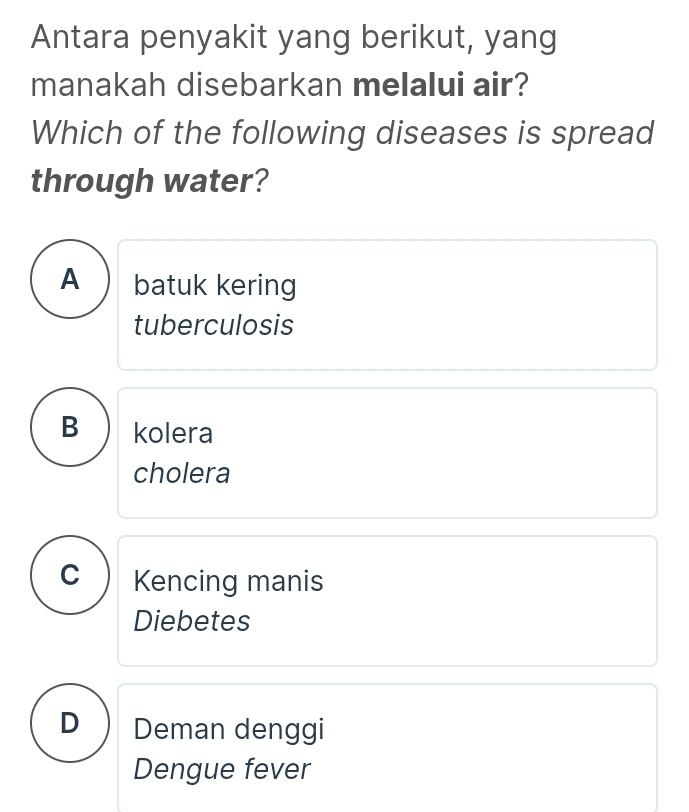Click the italic 'Dengue fever' answer text
Image resolution: width=689 pixels, height=812 pixels.
(222, 770)
